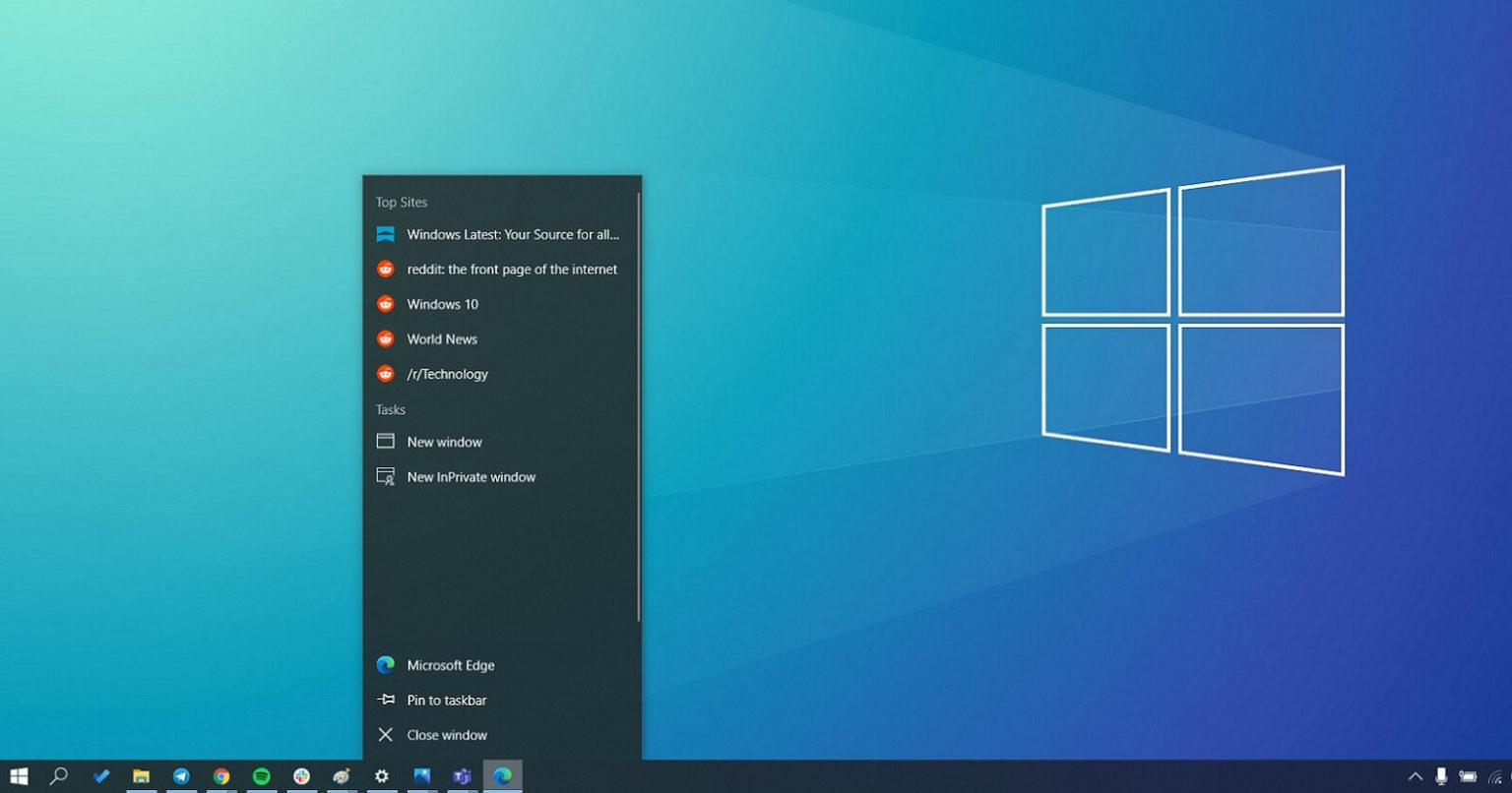Open "reddit: the front page of the internet"
This screenshot has height=793, width=1512.
tap(511, 269)
